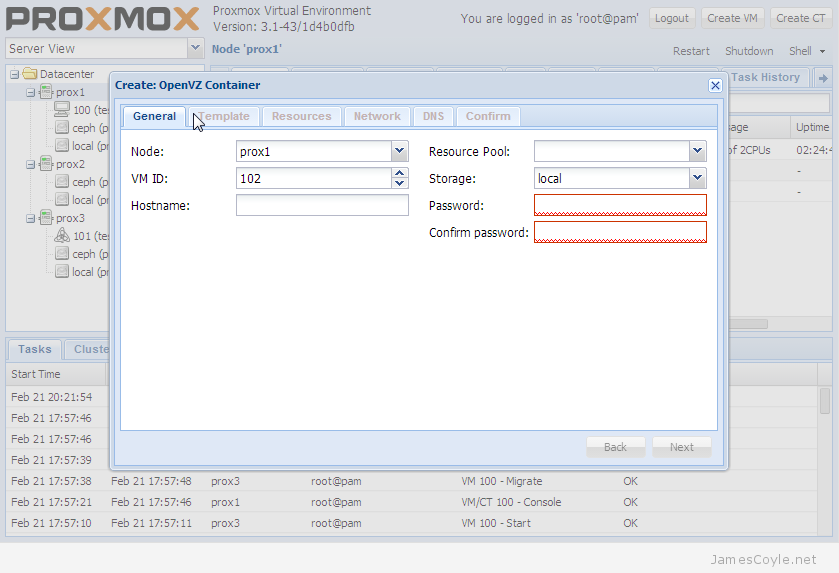The image size is (839, 573).
Task: Select the Resources tab
Action: (301, 116)
